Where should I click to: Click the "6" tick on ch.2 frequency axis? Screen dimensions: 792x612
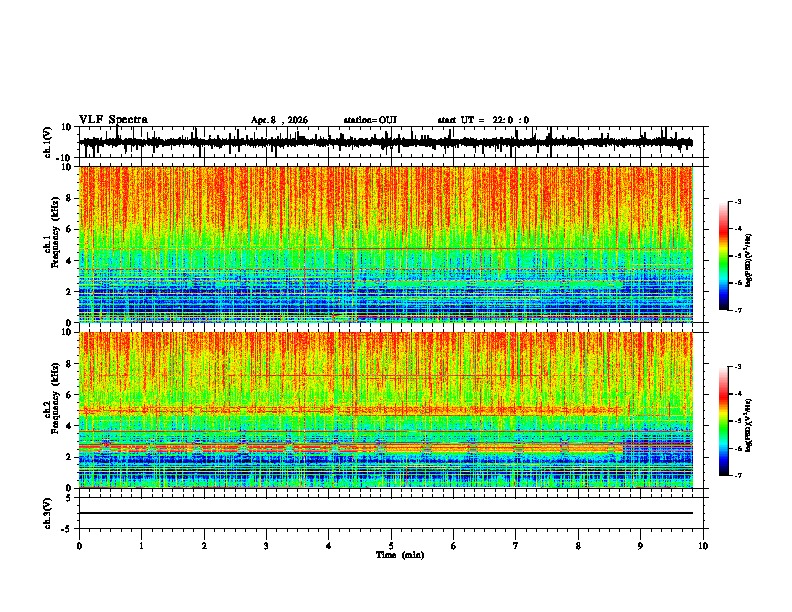click(x=69, y=394)
